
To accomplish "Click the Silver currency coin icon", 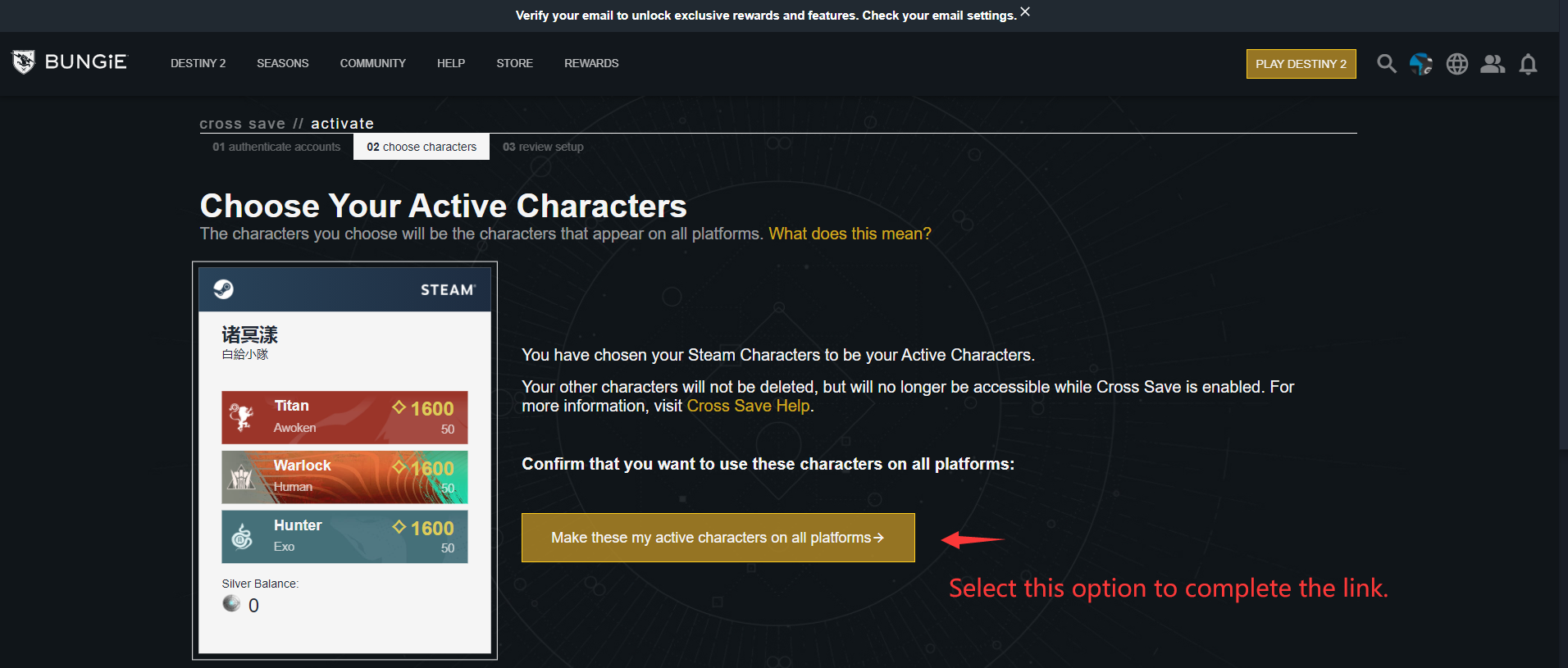I will tap(231, 604).
